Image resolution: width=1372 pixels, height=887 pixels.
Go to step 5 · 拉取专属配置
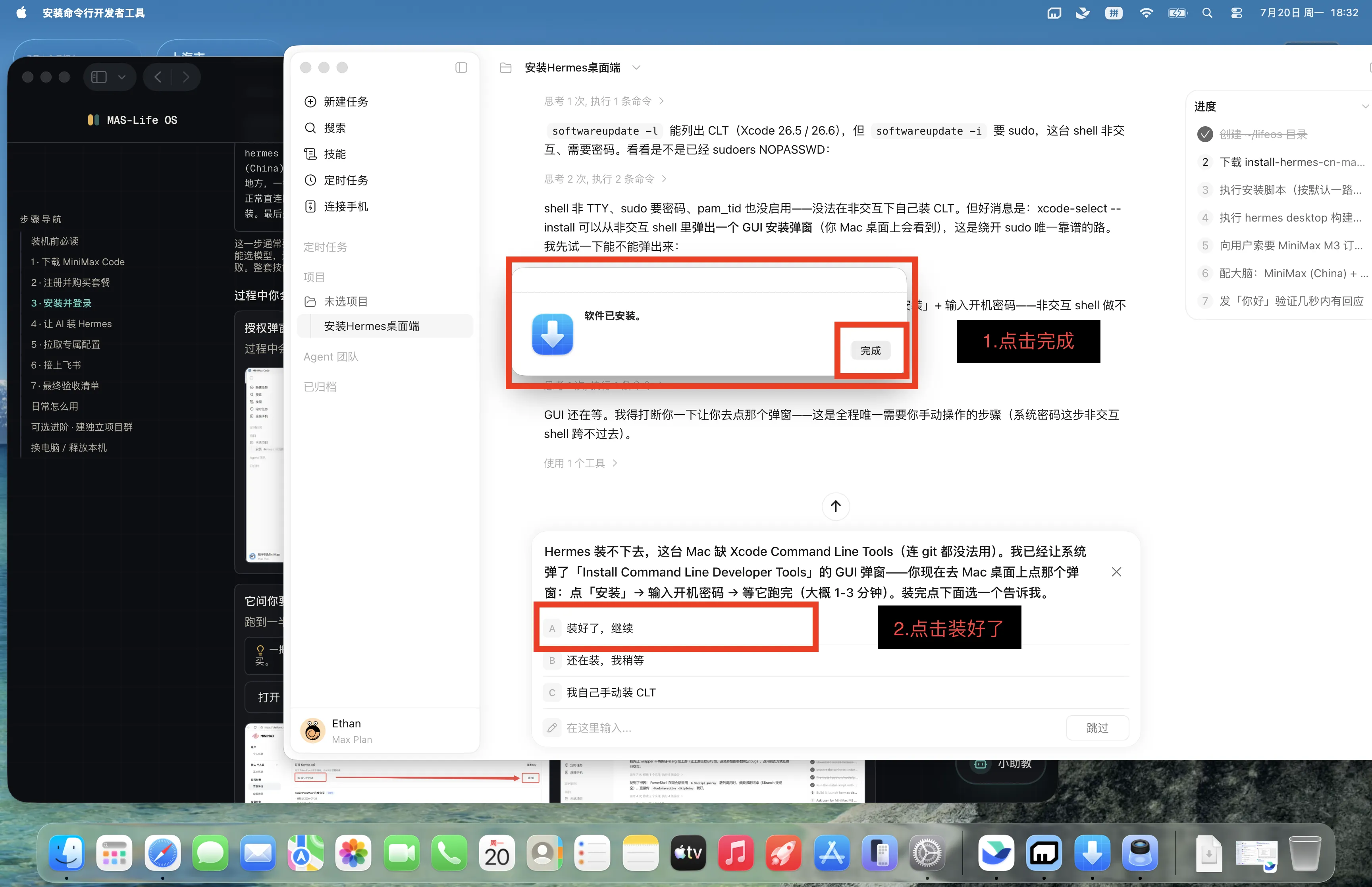[x=66, y=344]
